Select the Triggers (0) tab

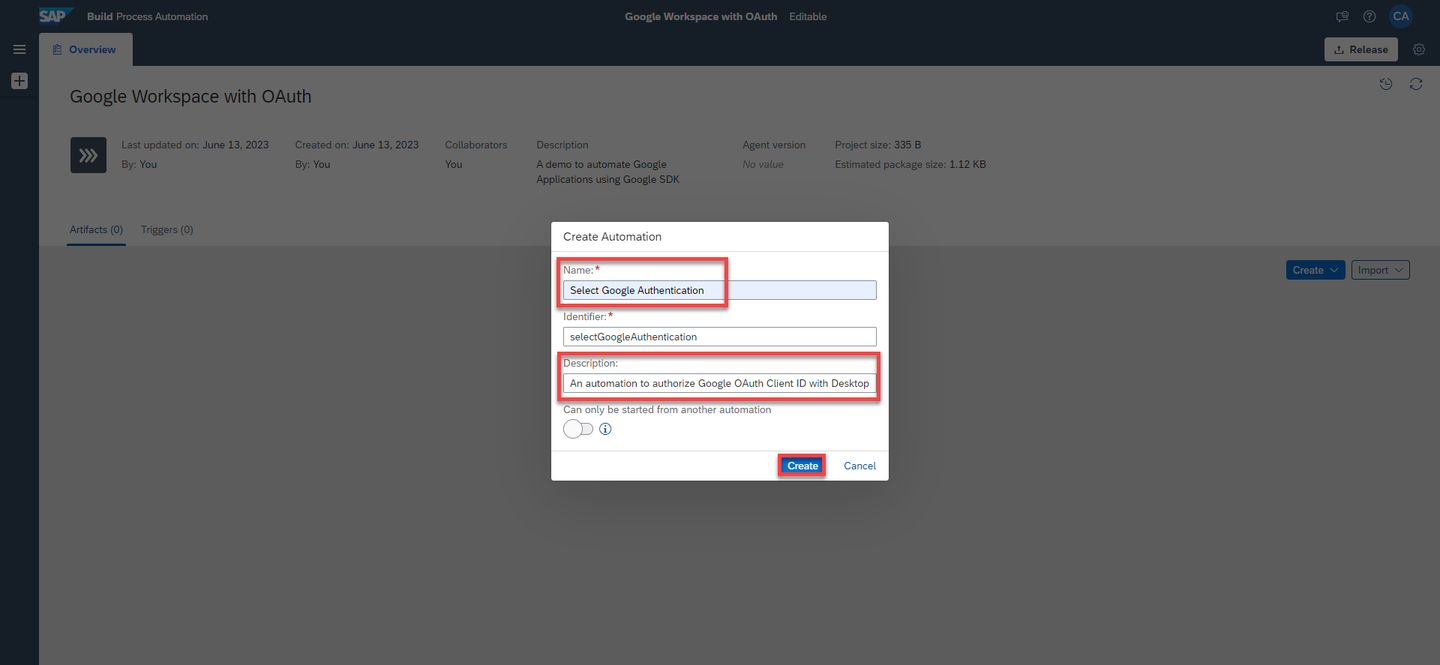167,230
